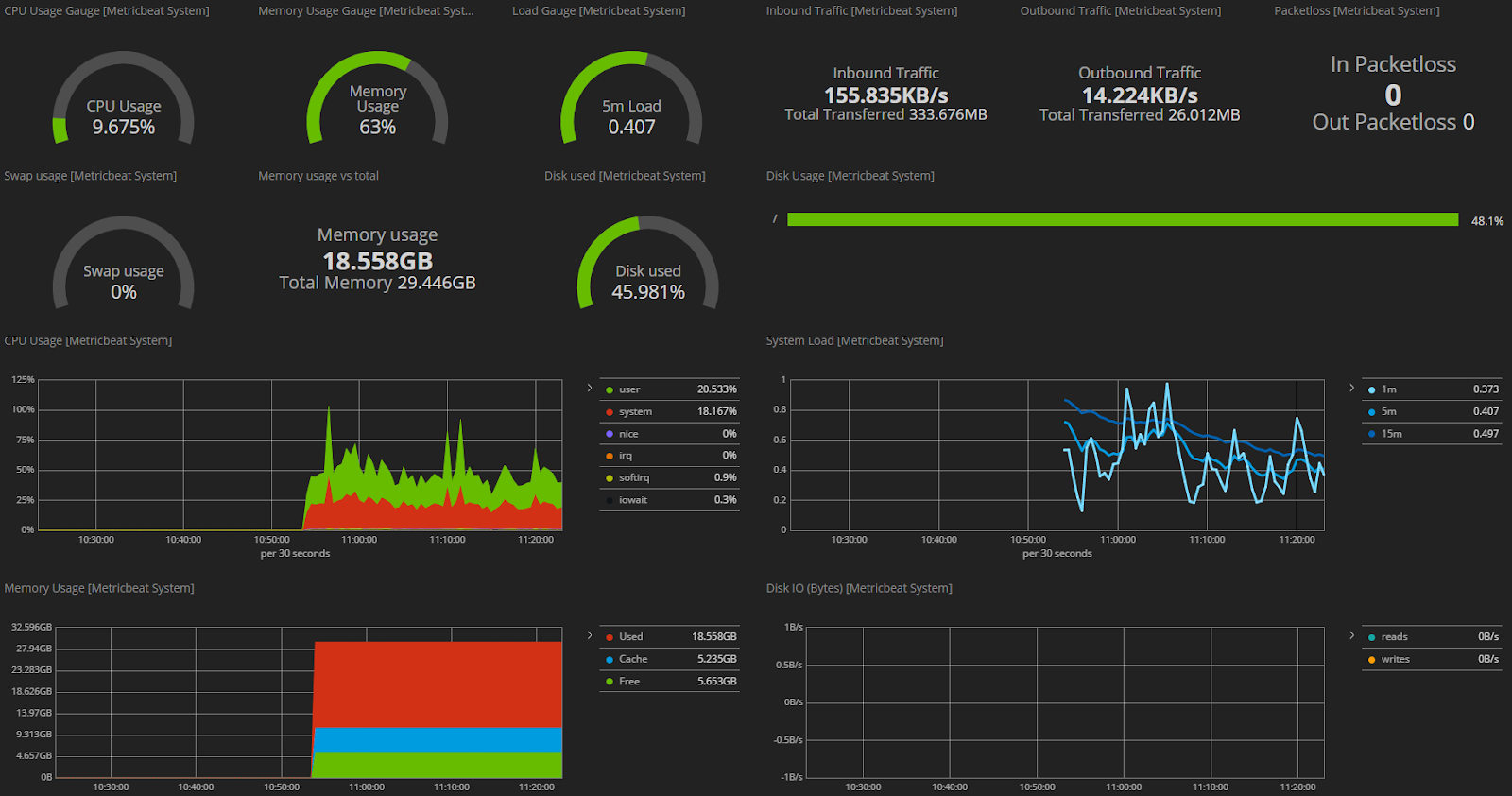Collapse the Memory Usage chart legend

tap(589, 635)
